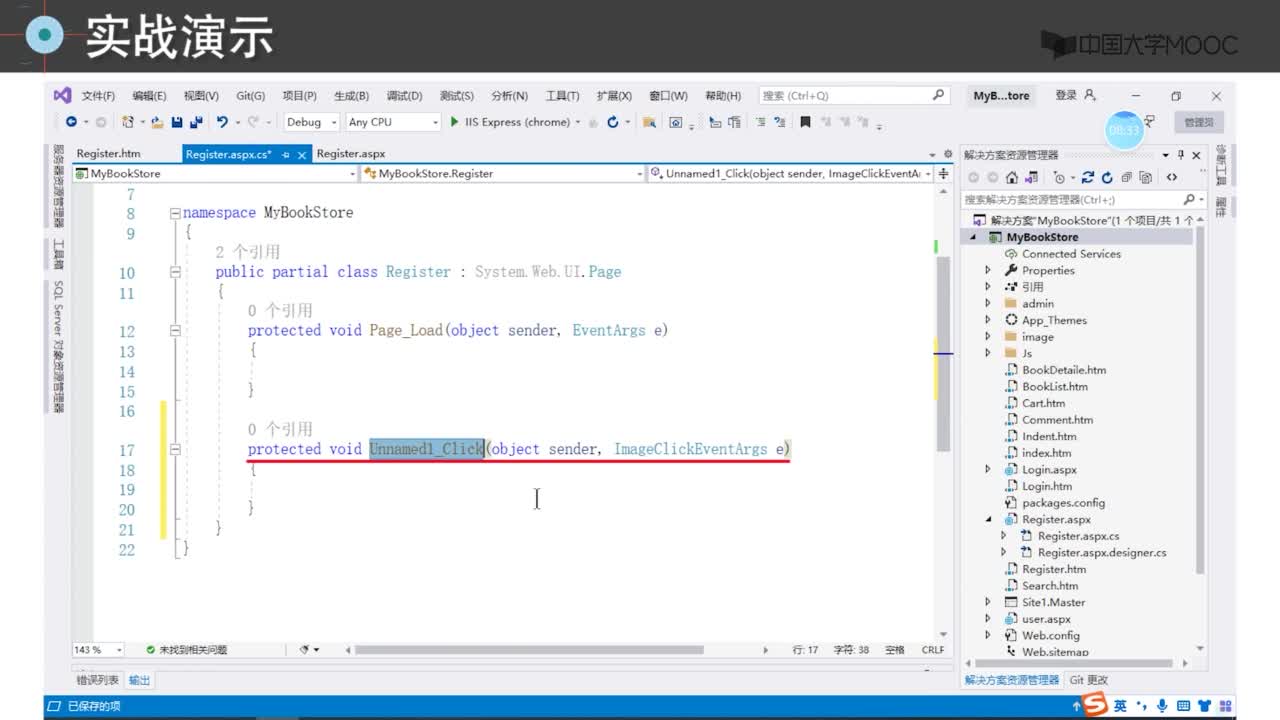The image size is (1280, 720).
Task: Click the Undo arrow icon
Action: coord(222,122)
